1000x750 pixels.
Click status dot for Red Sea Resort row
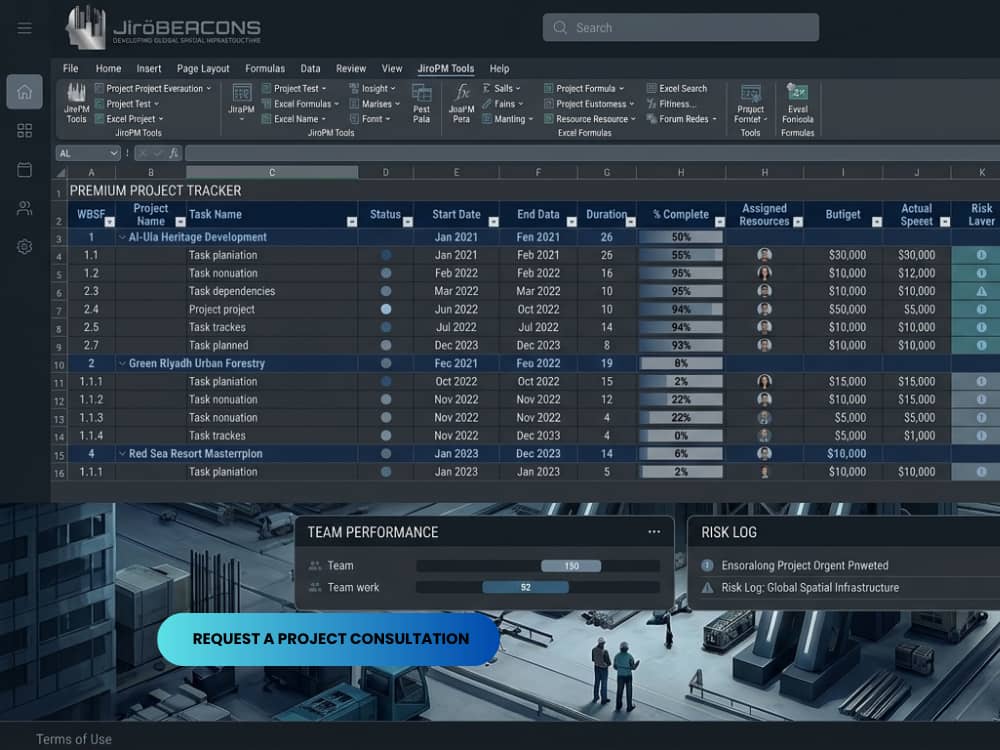[386, 453]
